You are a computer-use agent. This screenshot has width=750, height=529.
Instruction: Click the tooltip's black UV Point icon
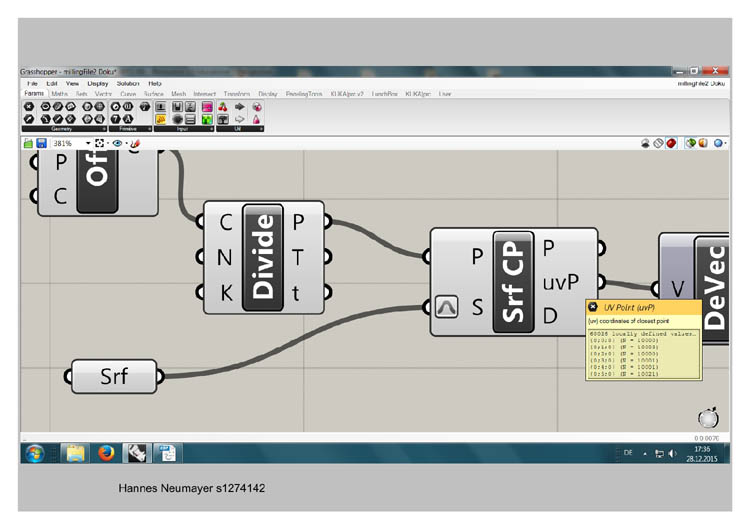click(593, 307)
